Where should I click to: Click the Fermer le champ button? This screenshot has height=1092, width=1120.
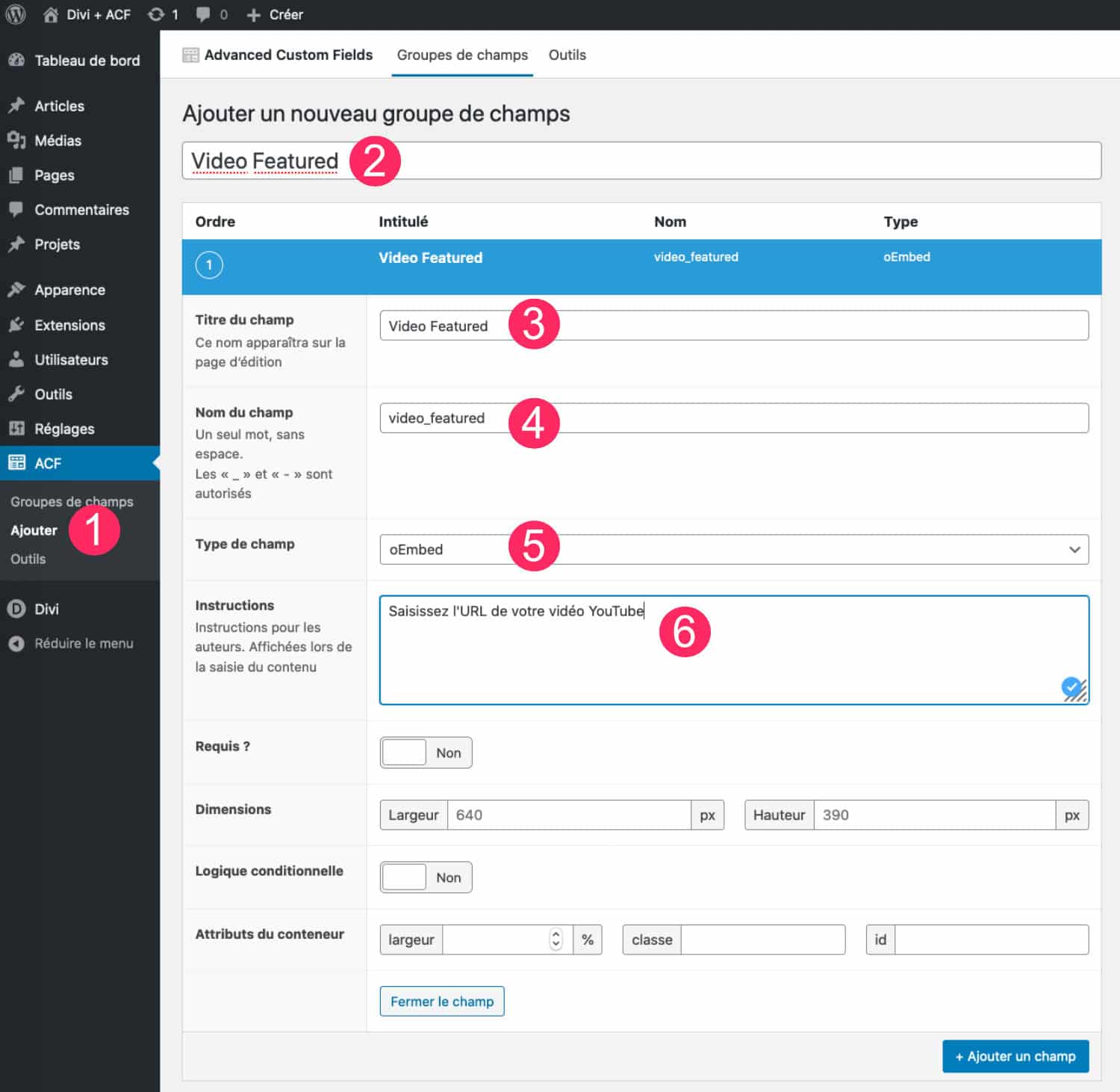point(442,1001)
